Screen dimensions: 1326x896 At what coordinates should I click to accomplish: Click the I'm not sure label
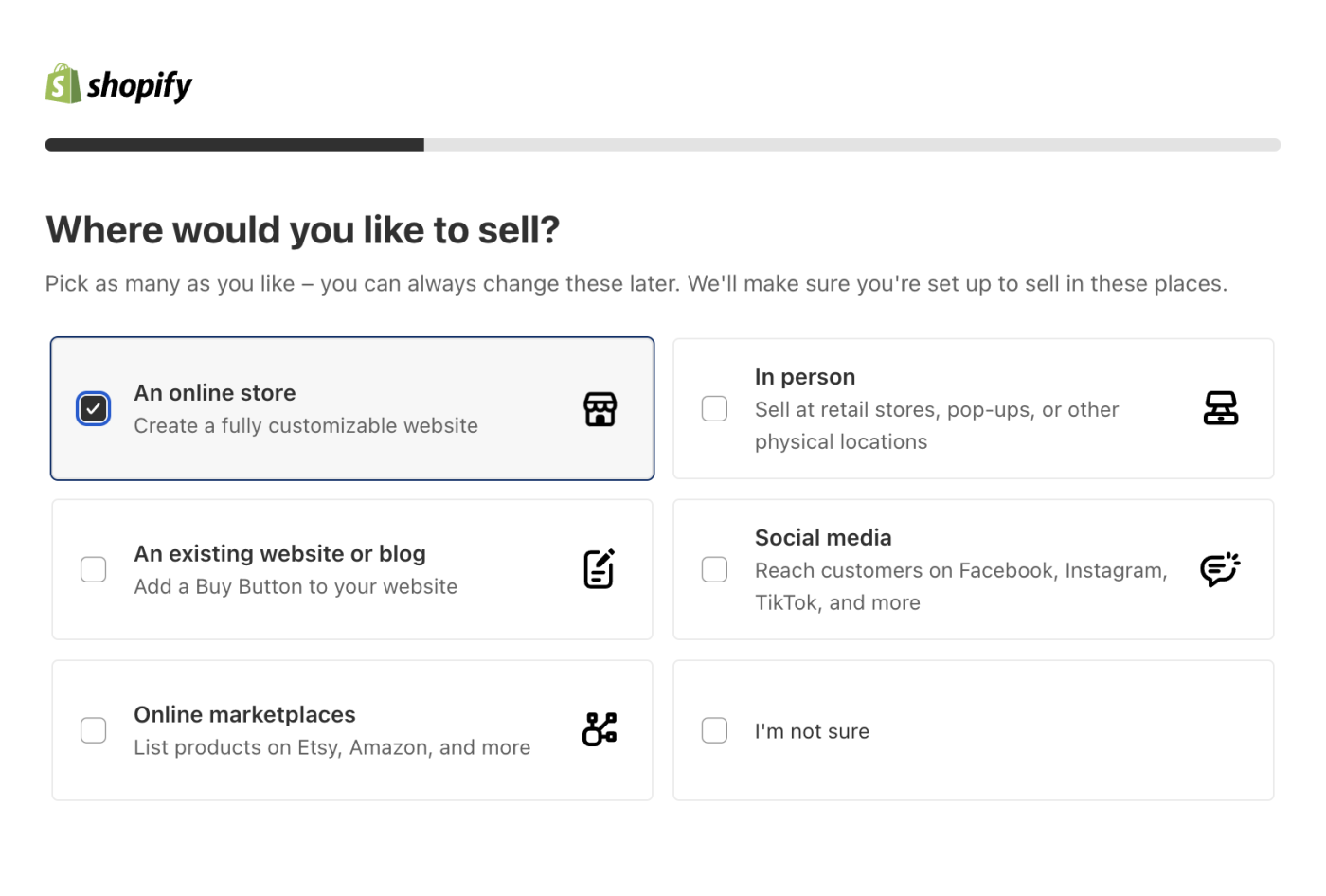pyautogui.click(x=812, y=731)
